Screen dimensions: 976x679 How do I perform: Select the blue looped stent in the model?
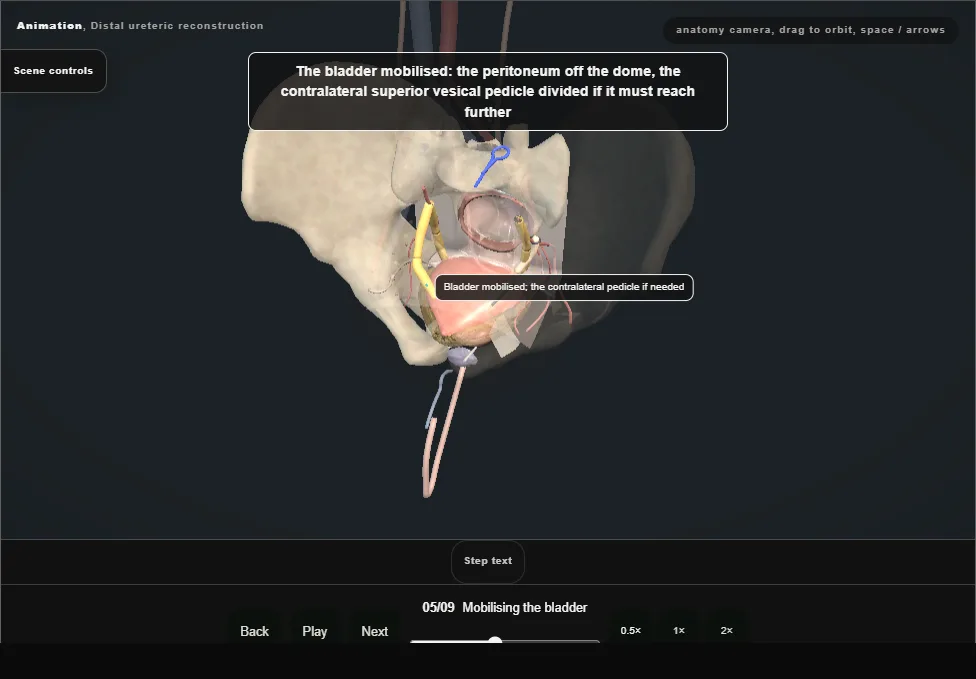(492, 165)
